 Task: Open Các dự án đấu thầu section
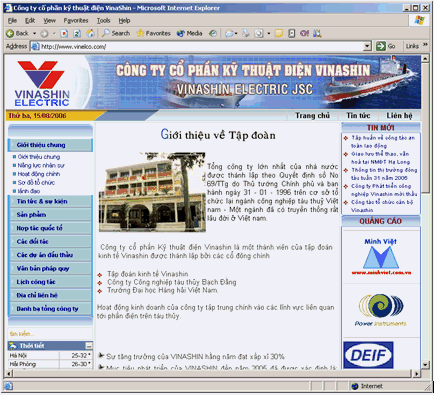[x=50, y=255]
